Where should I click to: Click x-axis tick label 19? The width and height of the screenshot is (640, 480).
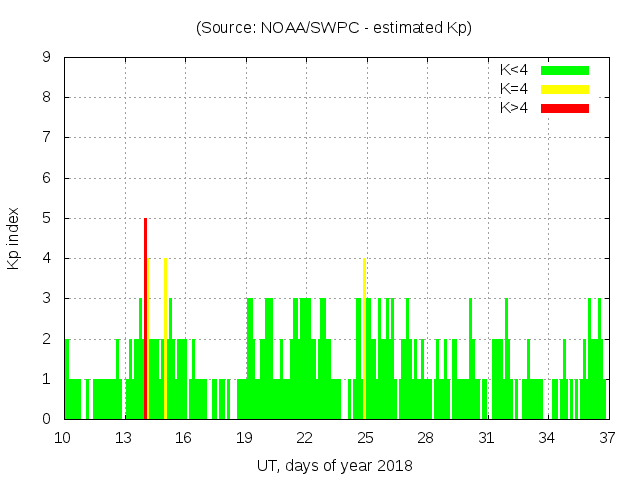pyautogui.click(x=244, y=437)
